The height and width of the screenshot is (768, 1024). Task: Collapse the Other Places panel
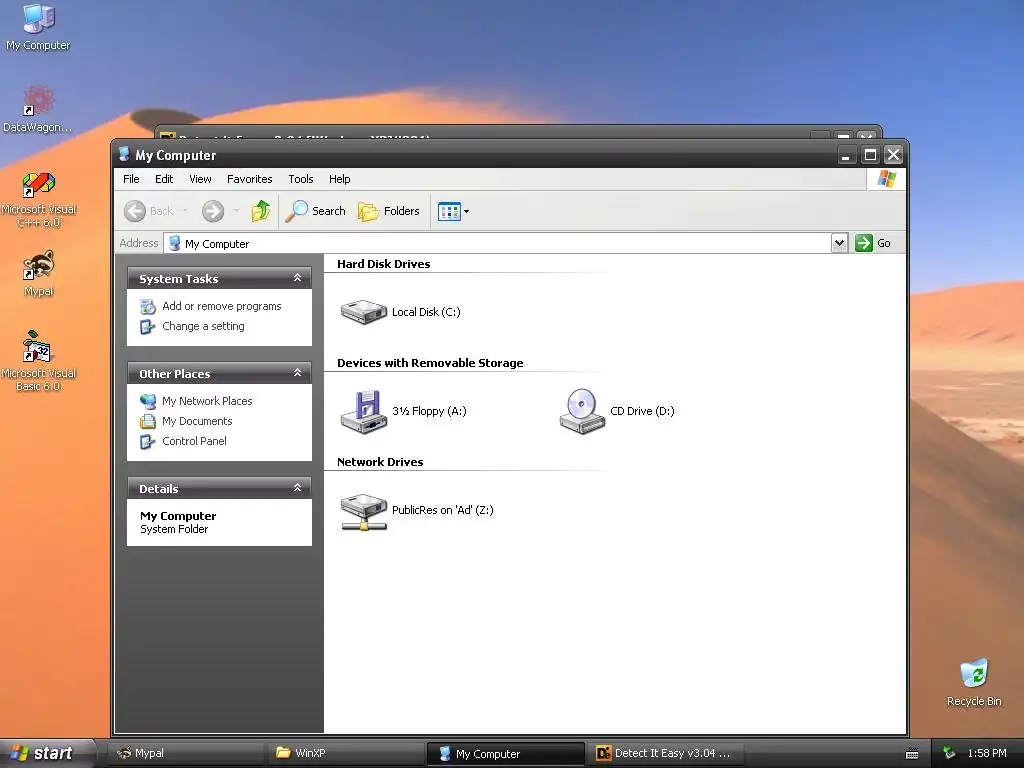click(297, 373)
